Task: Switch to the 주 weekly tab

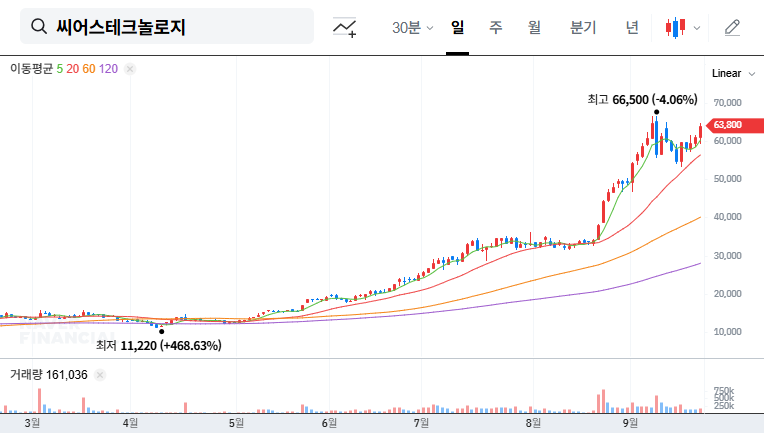Action: point(496,27)
